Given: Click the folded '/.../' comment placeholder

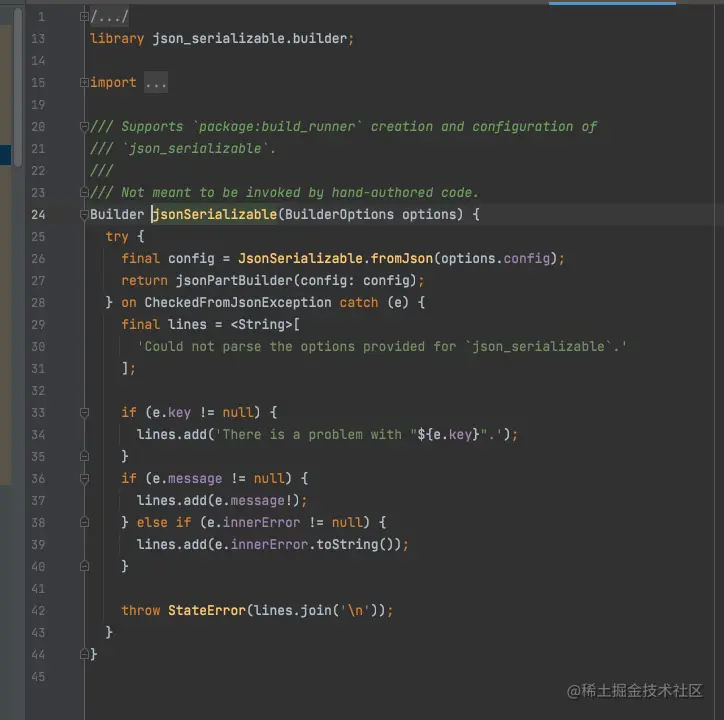Looking at the screenshot, I should [109, 17].
